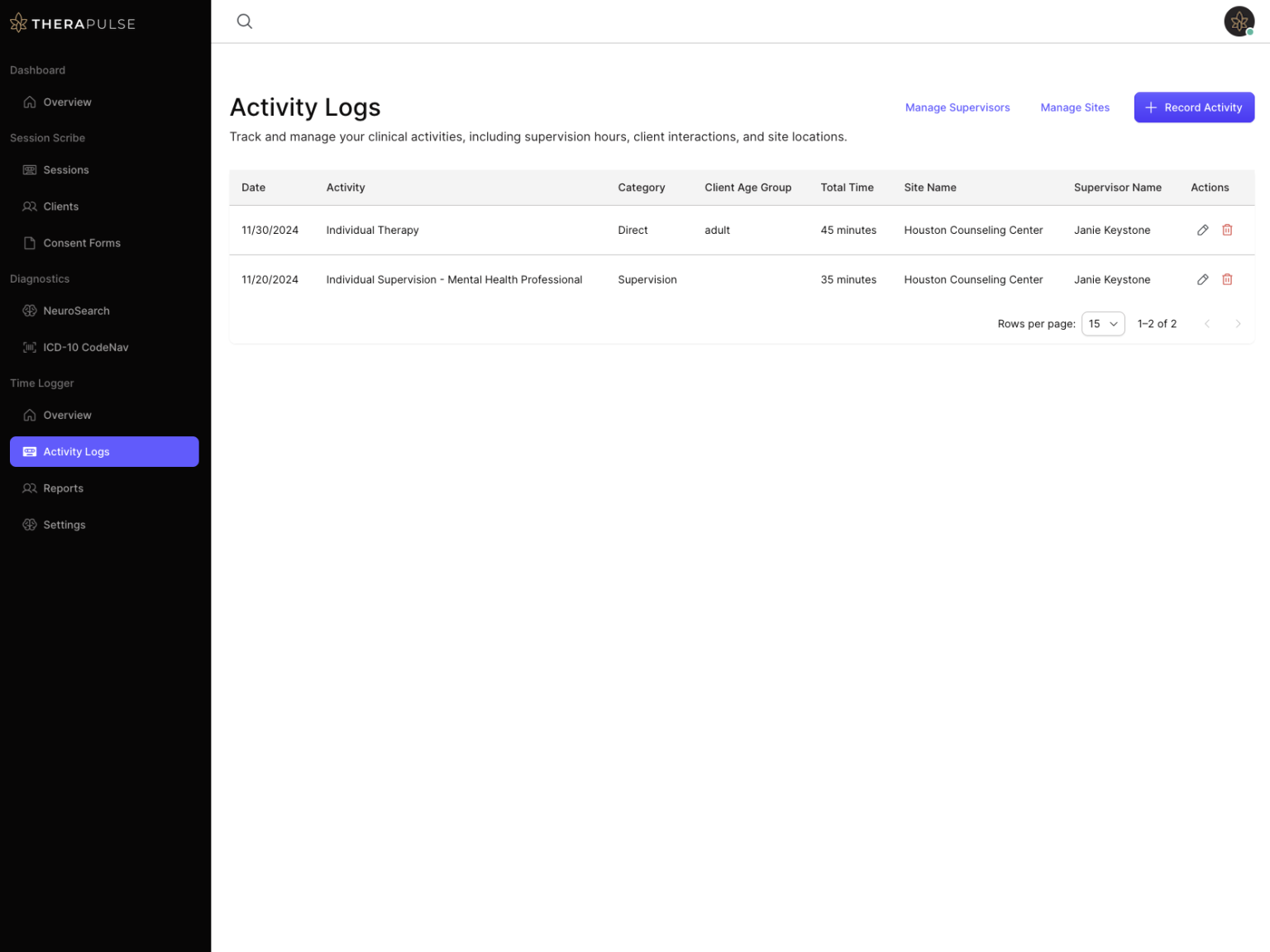
Task: Open the Sessions panel in Session Scribe
Action: click(65, 169)
